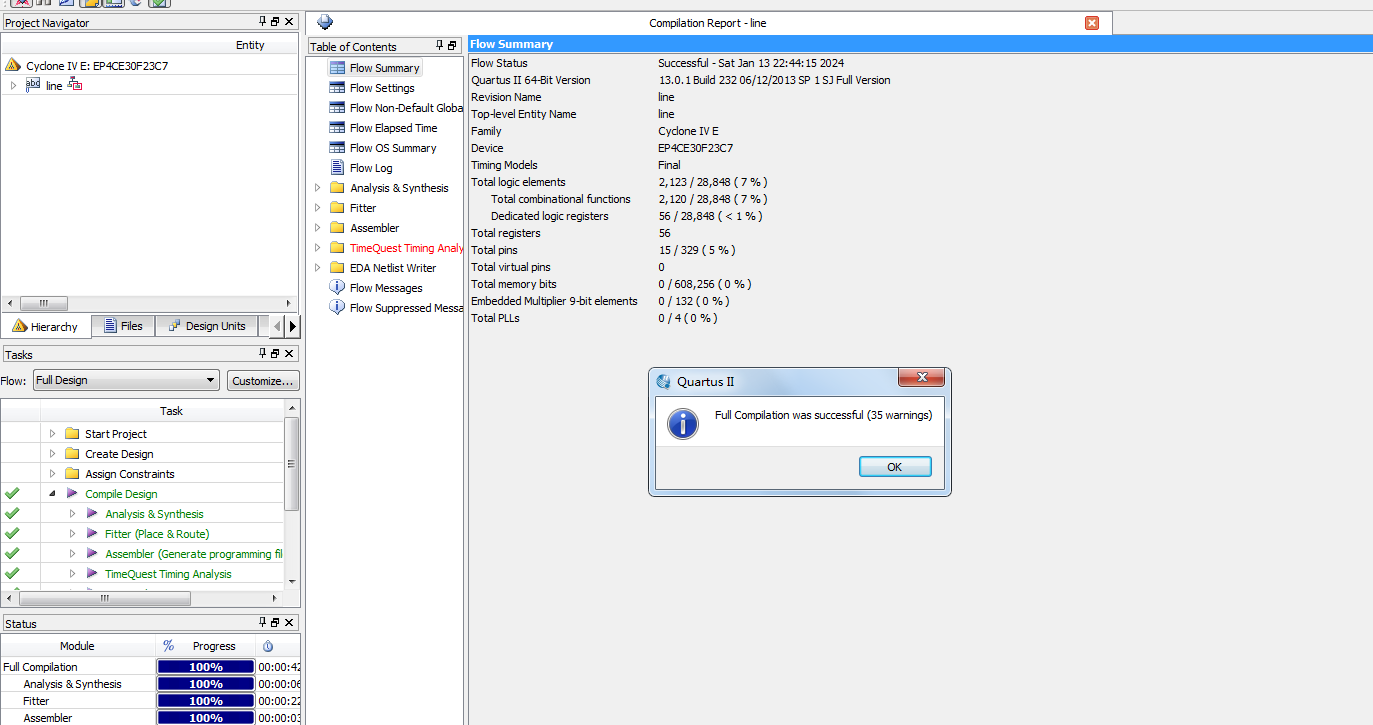Click the Entity column header
The height and width of the screenshot is (725, 1373).
coord(250,45)
